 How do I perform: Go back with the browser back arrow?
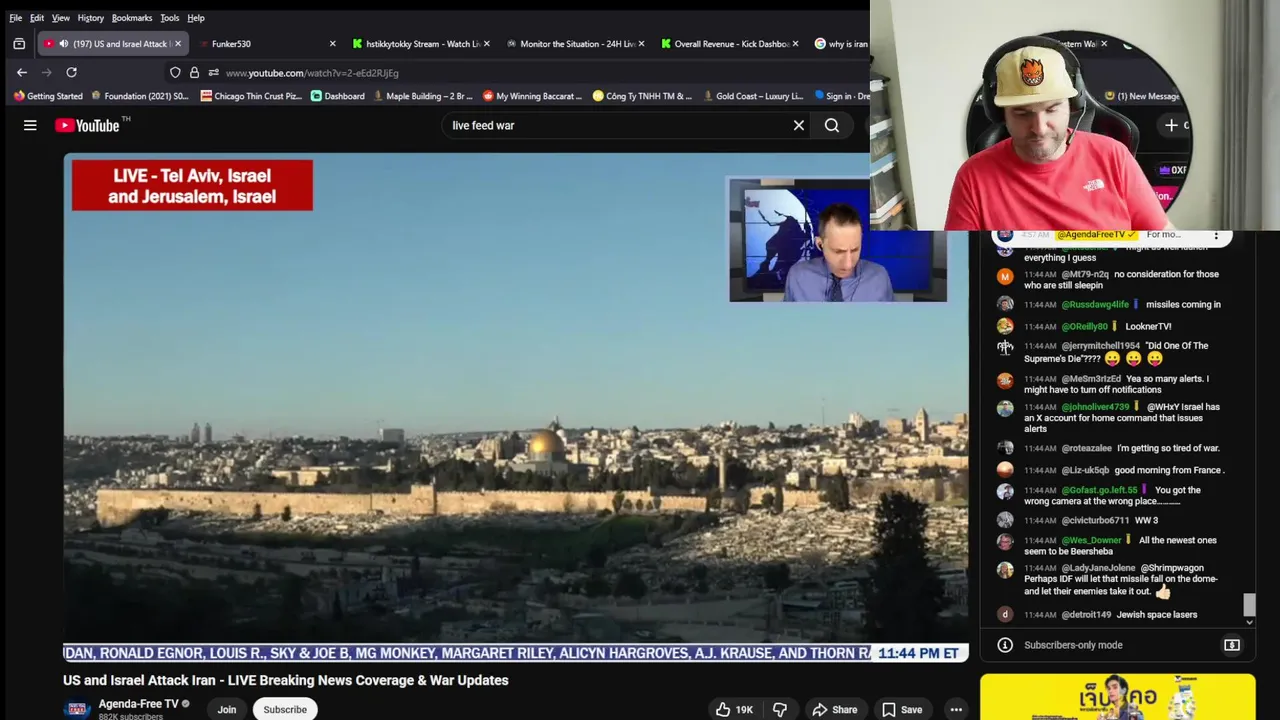22,72
